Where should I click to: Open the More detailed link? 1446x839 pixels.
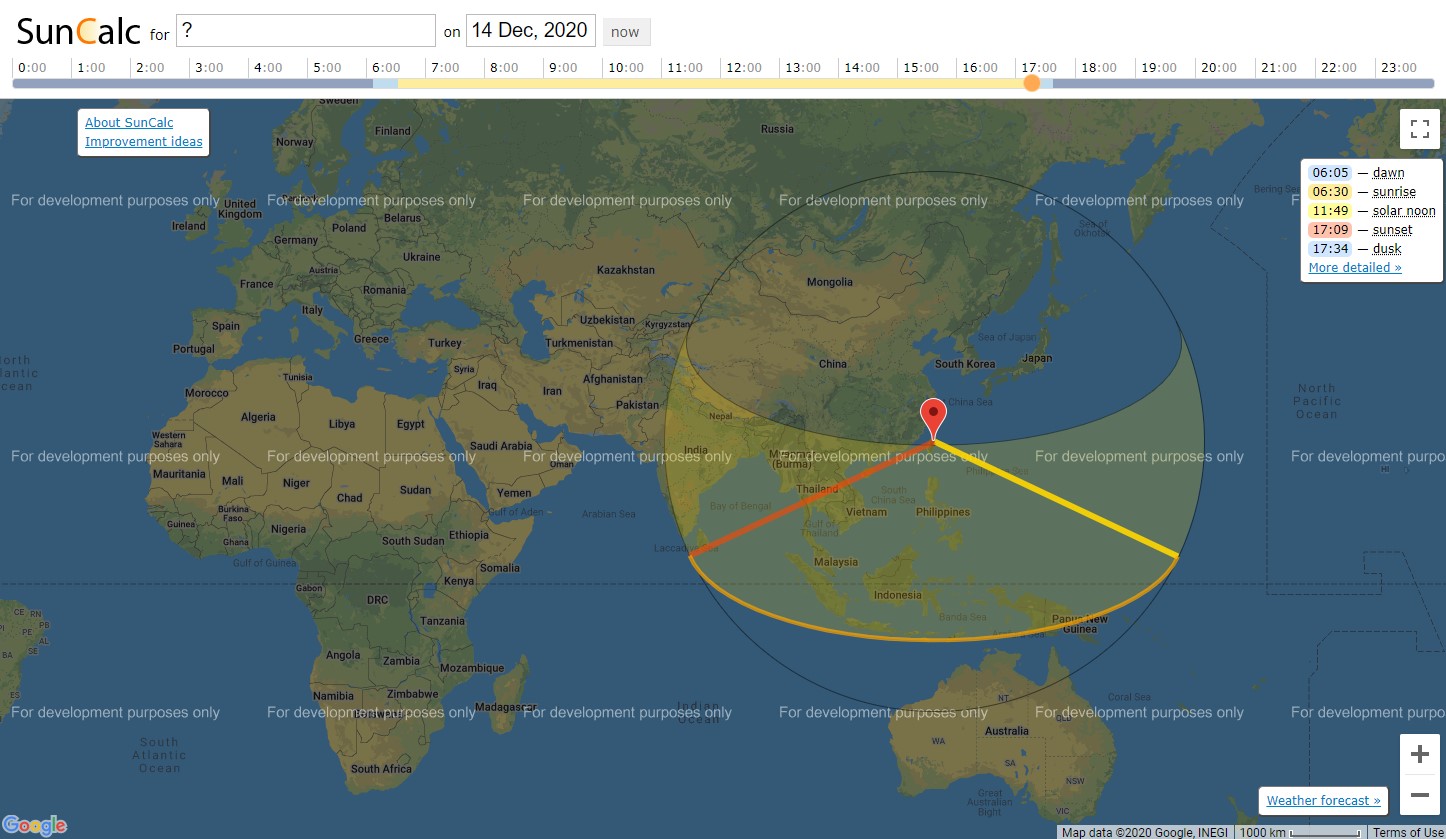tap(1355, 267)
